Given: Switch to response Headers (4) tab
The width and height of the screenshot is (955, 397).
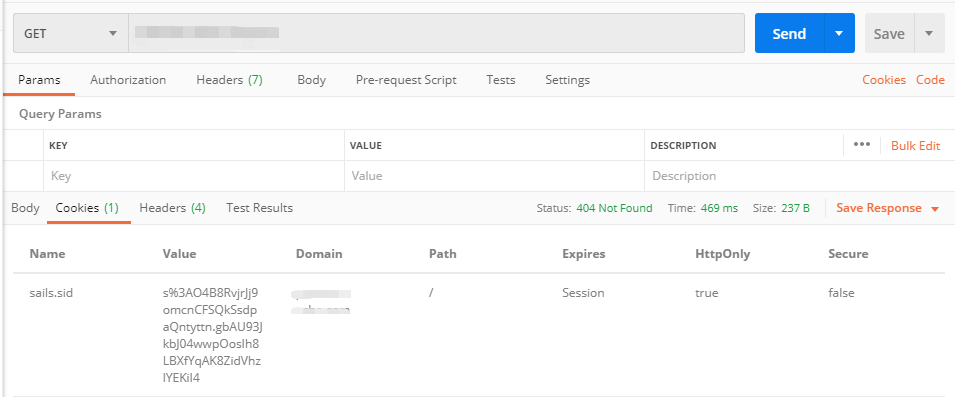Looking at the screenshot, I should 172,208.
